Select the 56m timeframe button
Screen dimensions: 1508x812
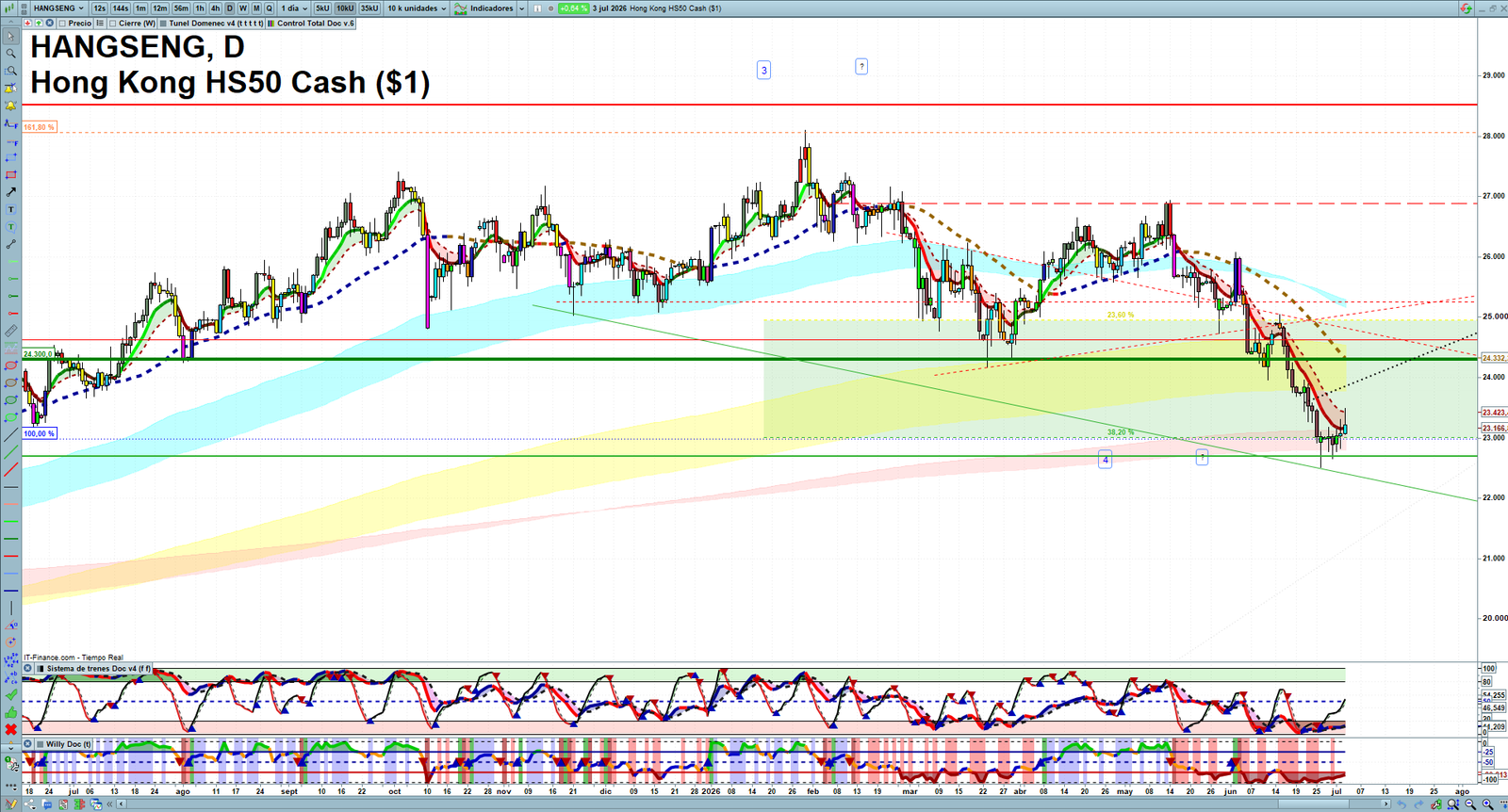tap(181, 8)
